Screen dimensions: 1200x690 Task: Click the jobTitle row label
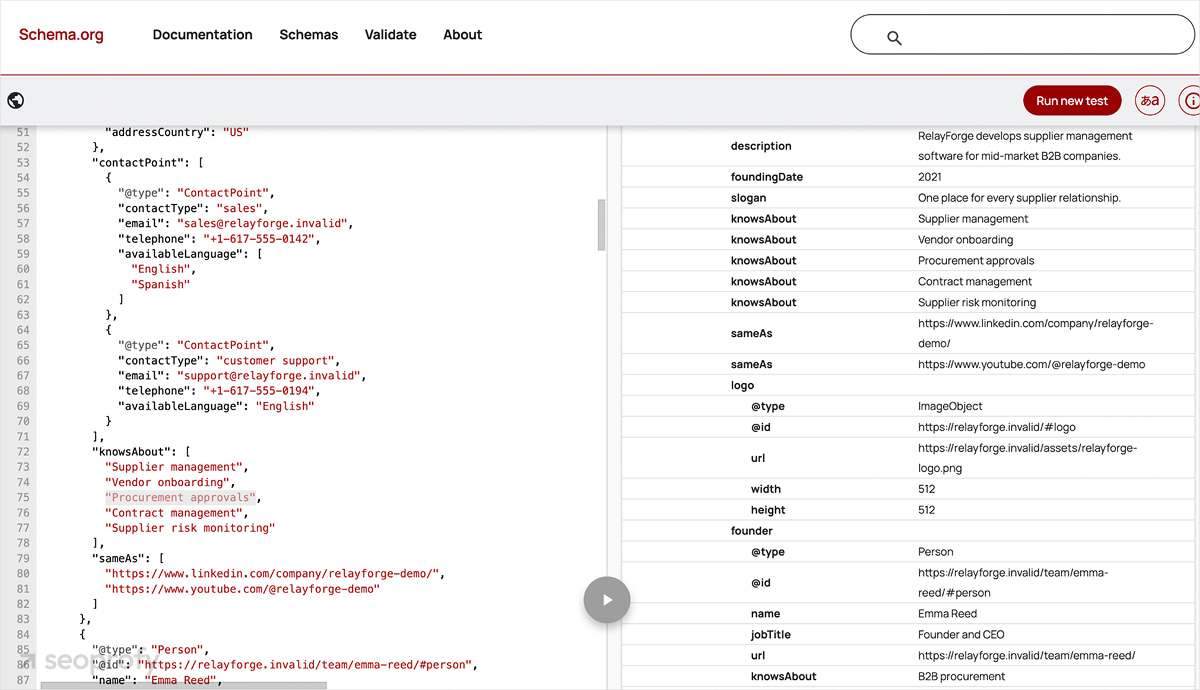click(x=771, y=635)
